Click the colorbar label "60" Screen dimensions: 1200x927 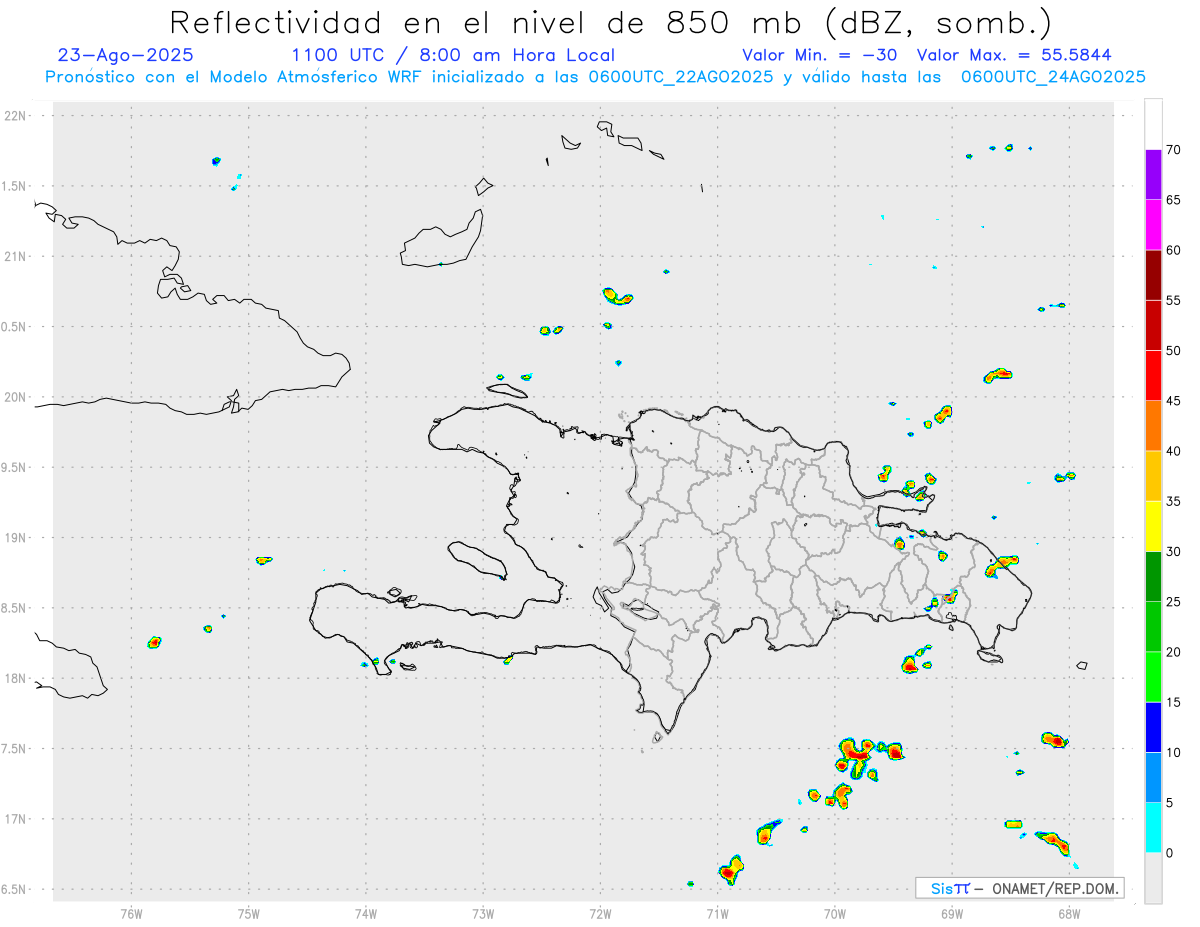1174,250
